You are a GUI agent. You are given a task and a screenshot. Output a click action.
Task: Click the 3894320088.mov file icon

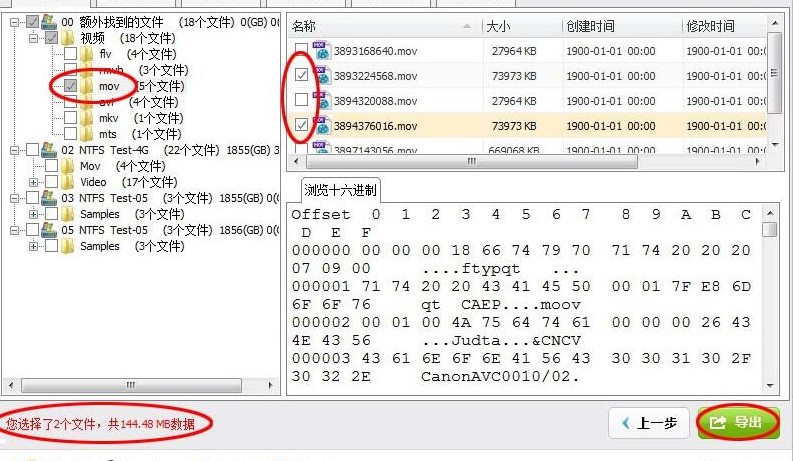[x=321, y=101]
